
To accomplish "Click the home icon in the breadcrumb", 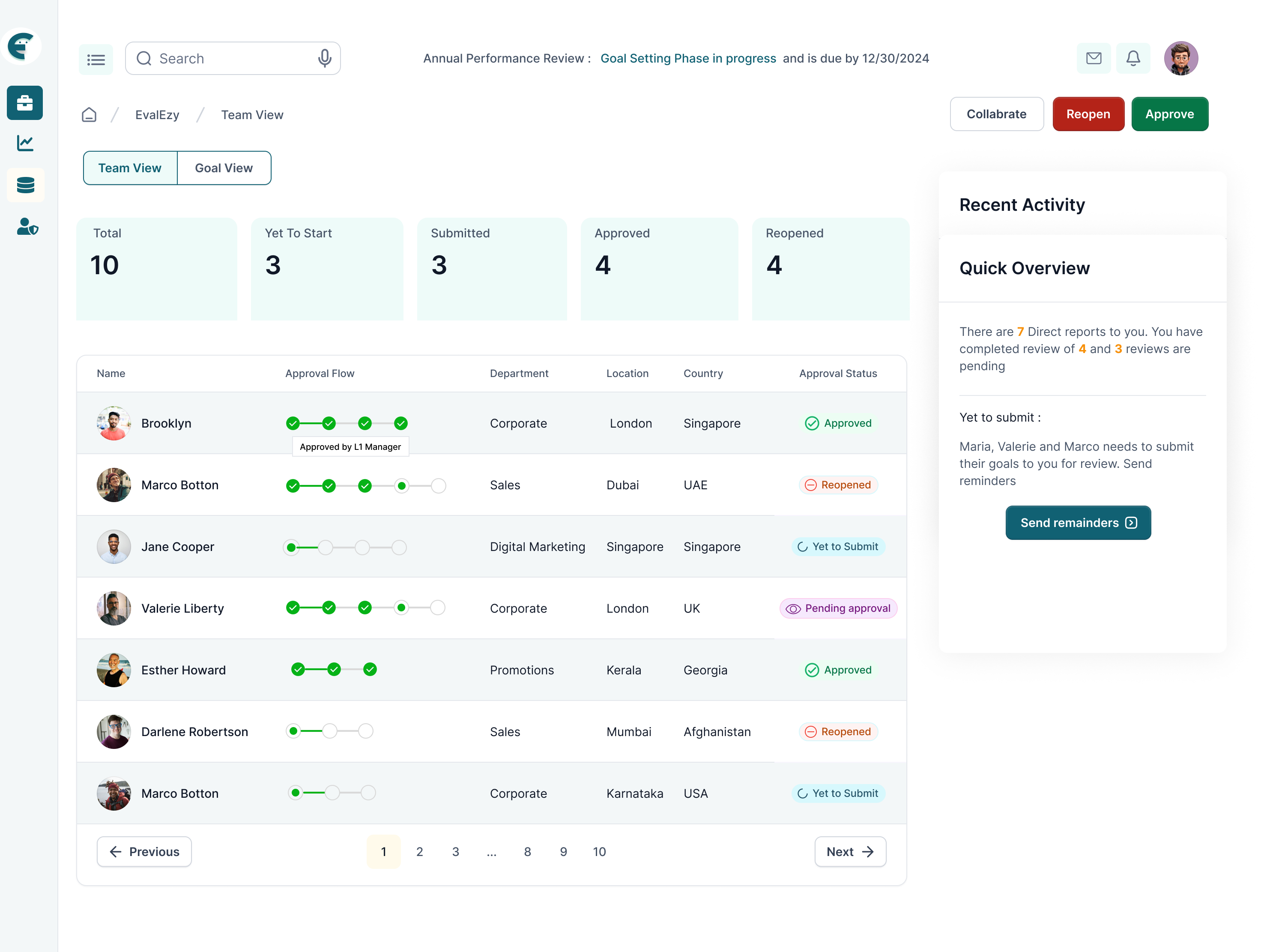I will [89, 114].
